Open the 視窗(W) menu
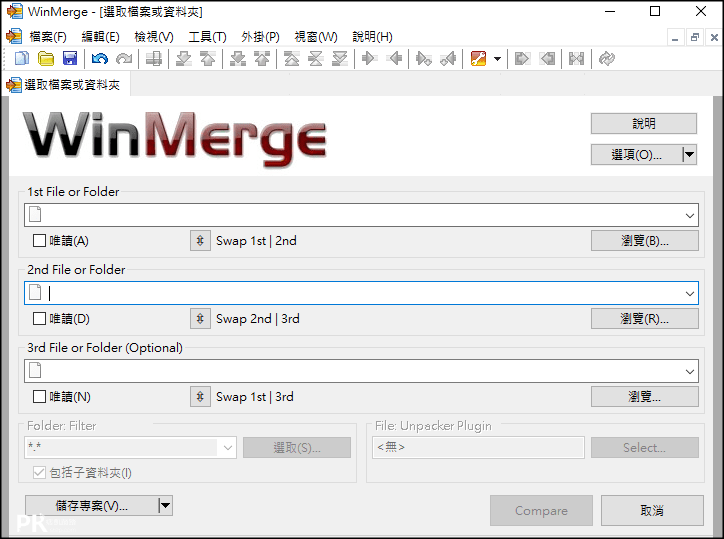This screenshot has width=724, height=539. pyautogui.click(x=316, y=37)
